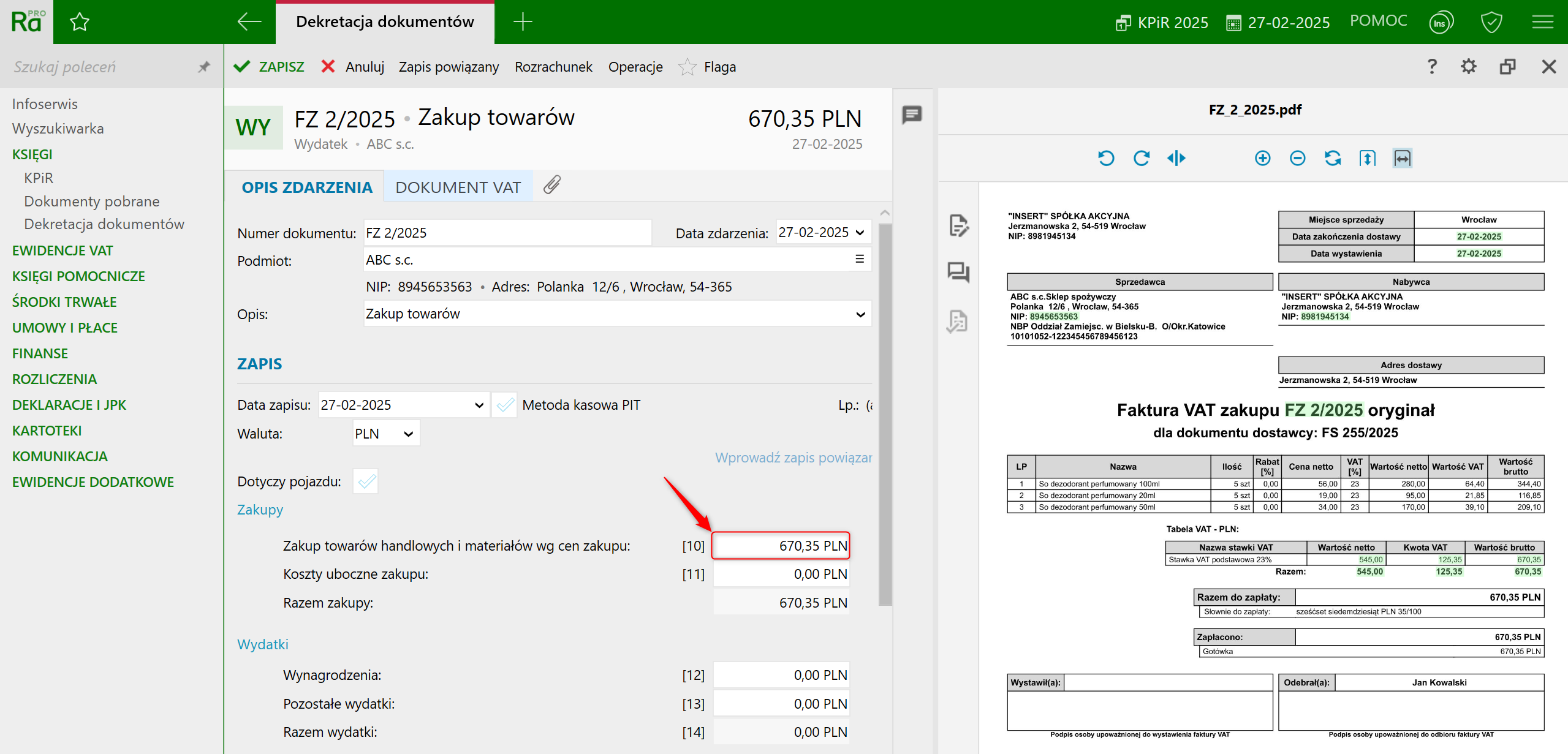Switch to DOKUMENT VAT tab

click(x=458, y=187)
